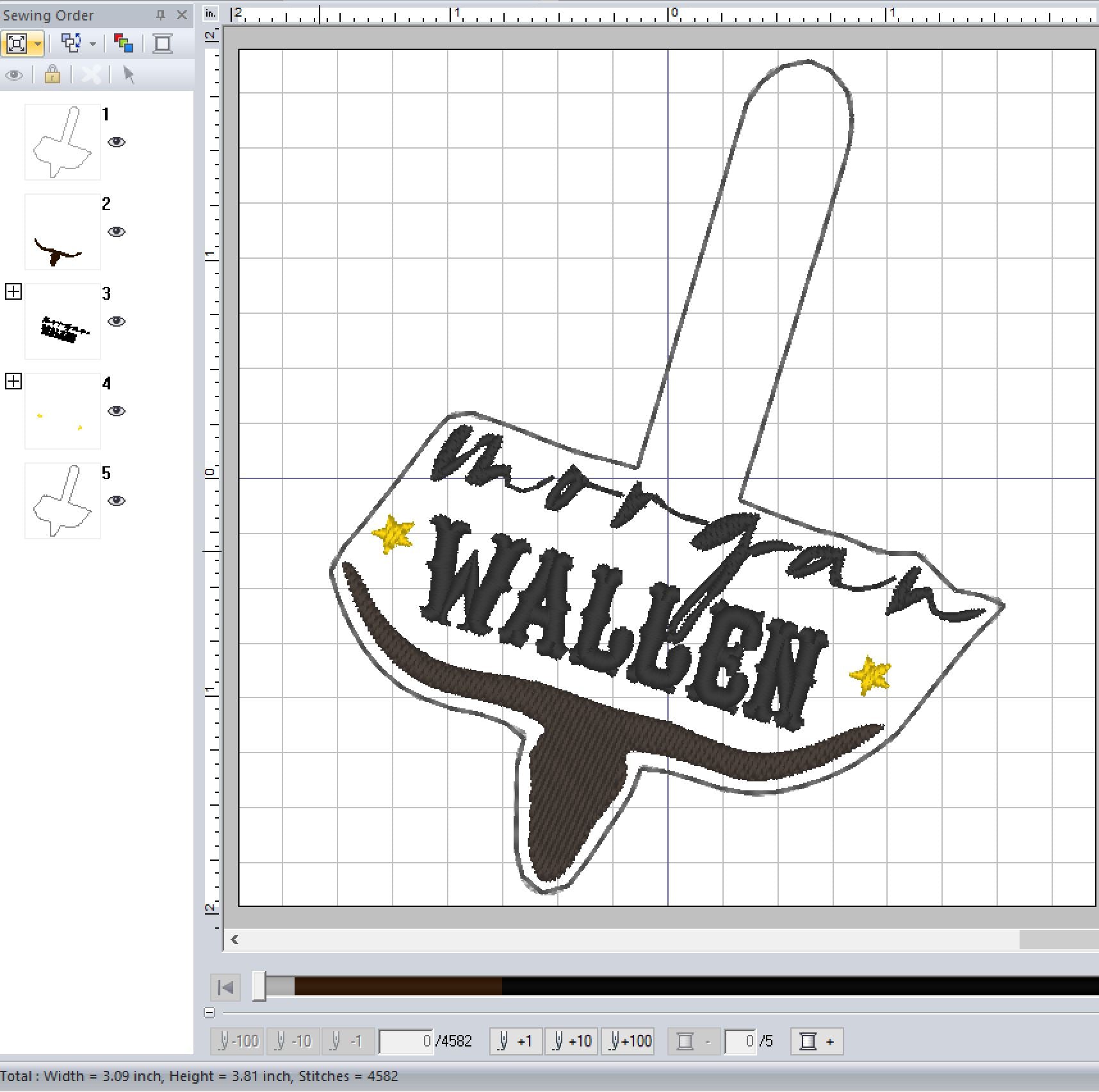Click the thread spool icon in Sewing Order toolbar
Image resolution: width=1099 pixels, height=1092 pixels.
click(x=163, y=44)
